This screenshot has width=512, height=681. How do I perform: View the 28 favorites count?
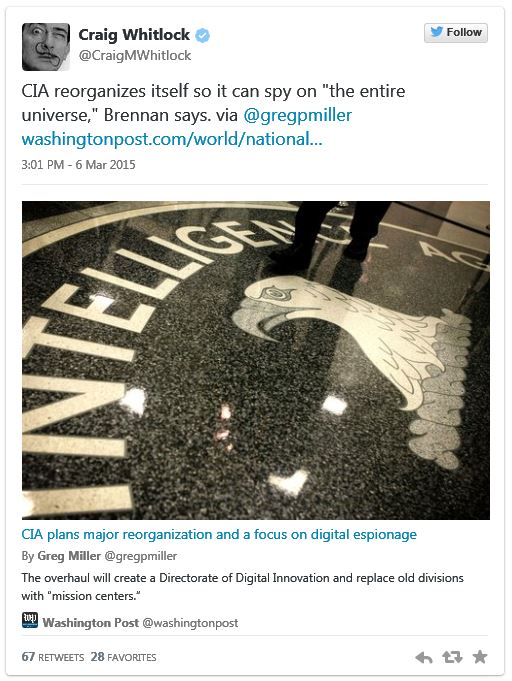(123, 657)
